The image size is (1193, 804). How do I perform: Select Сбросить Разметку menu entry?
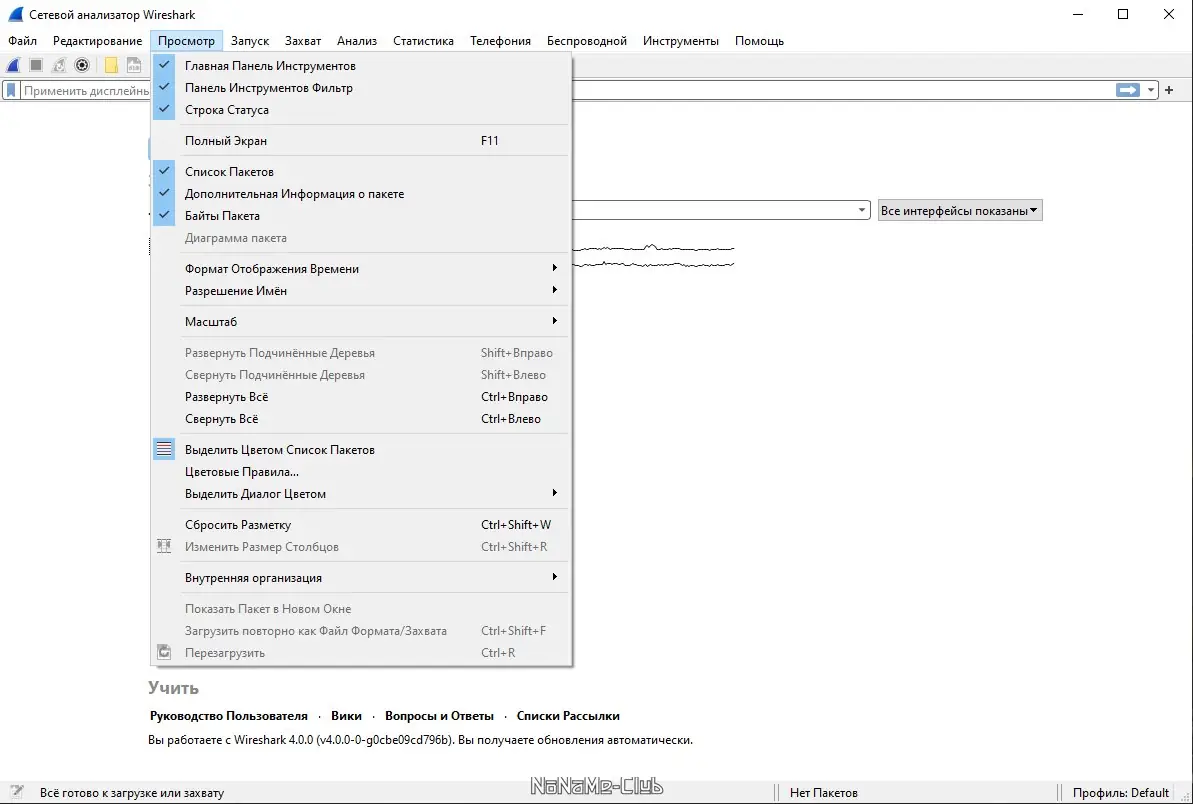point(360,525)
